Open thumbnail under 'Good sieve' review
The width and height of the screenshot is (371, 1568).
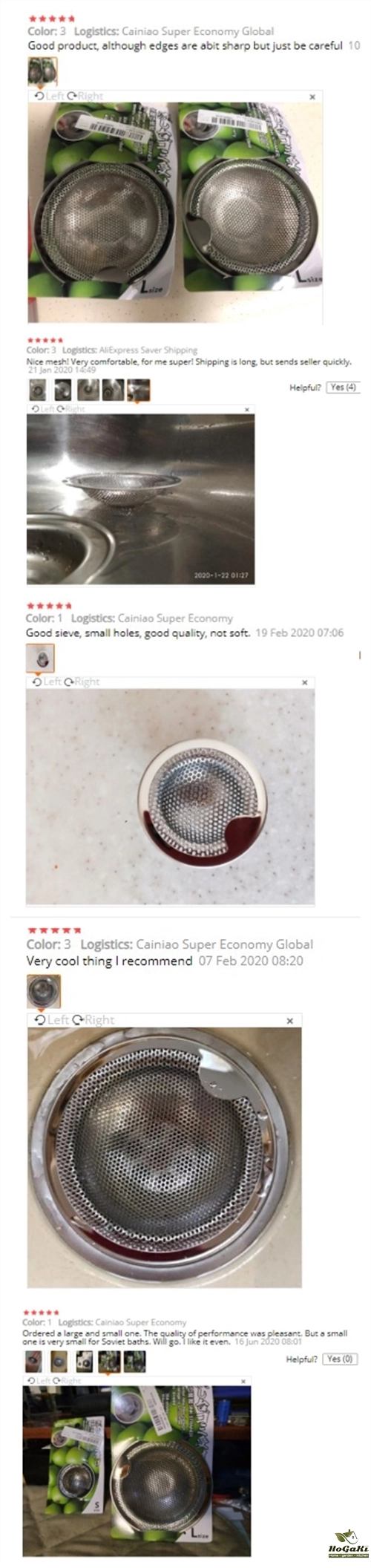pos(40,657)
